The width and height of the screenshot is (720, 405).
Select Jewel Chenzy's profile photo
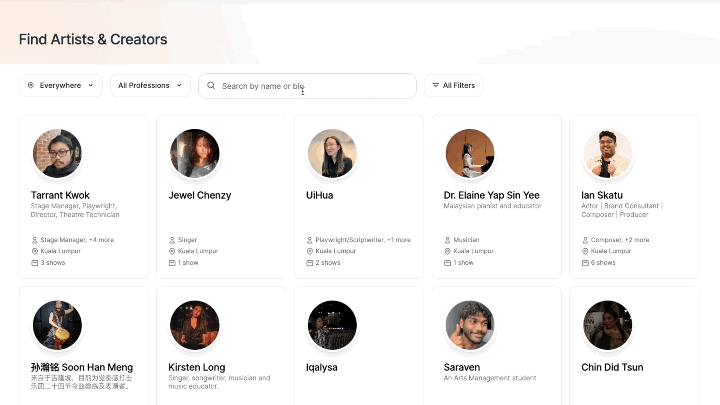point(195,153)
